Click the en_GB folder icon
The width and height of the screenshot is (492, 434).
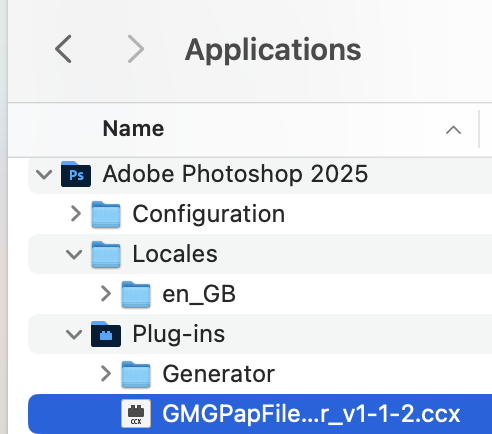(136, 294)
